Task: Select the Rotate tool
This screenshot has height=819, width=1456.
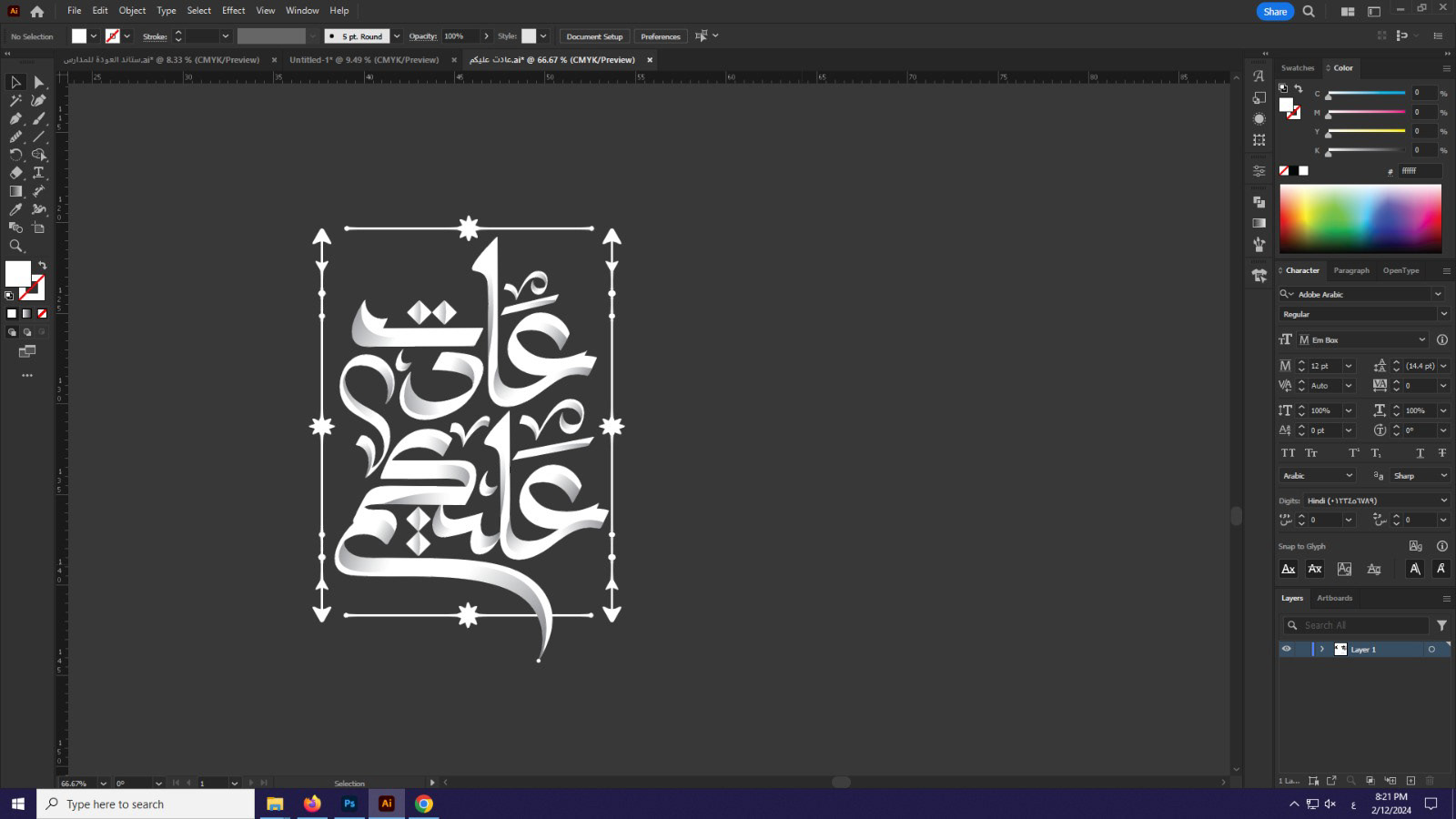Action: pyautogui.click(x=15, y=155)
